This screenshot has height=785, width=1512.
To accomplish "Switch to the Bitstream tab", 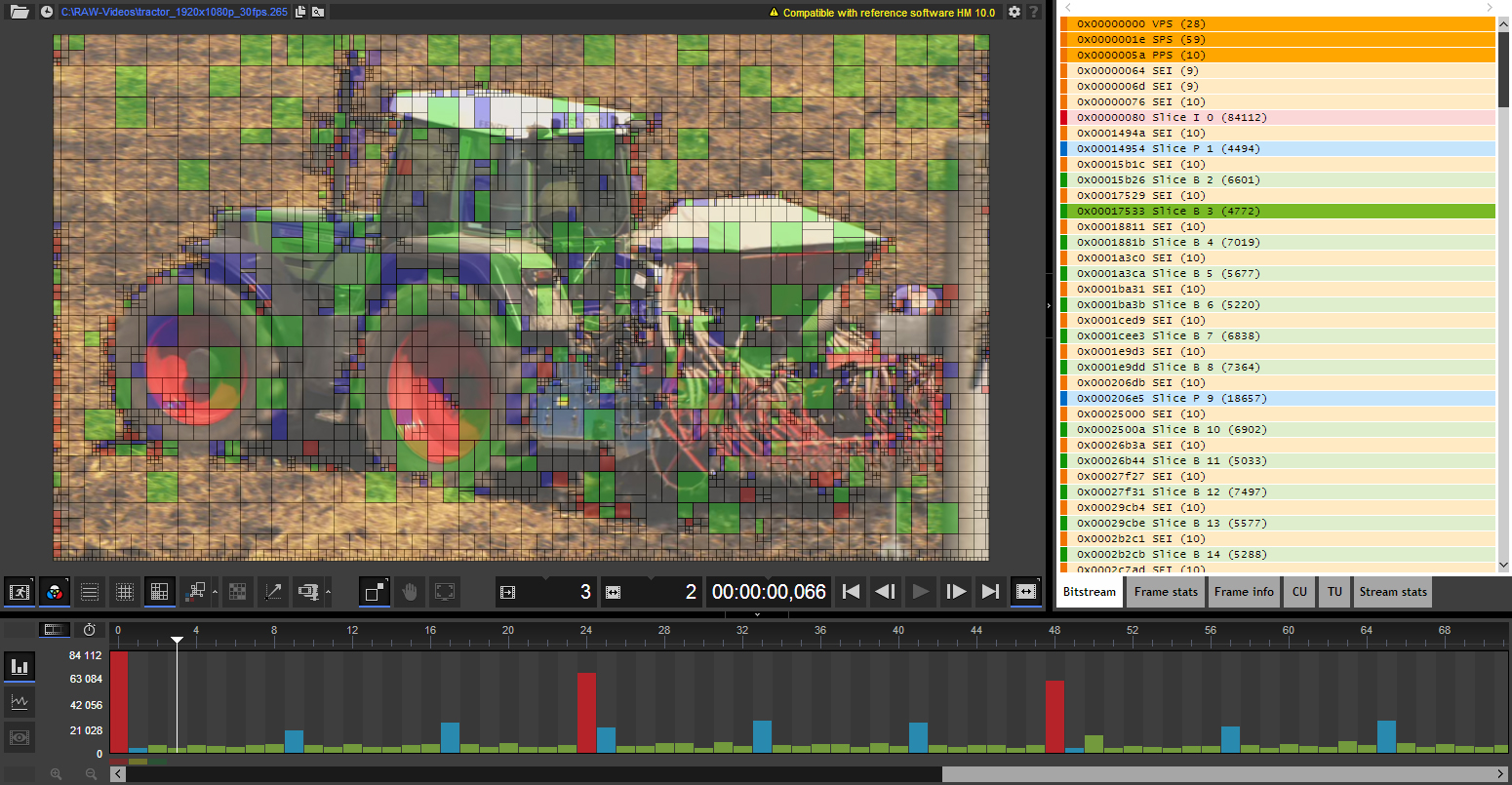I will coord(1090,592).
